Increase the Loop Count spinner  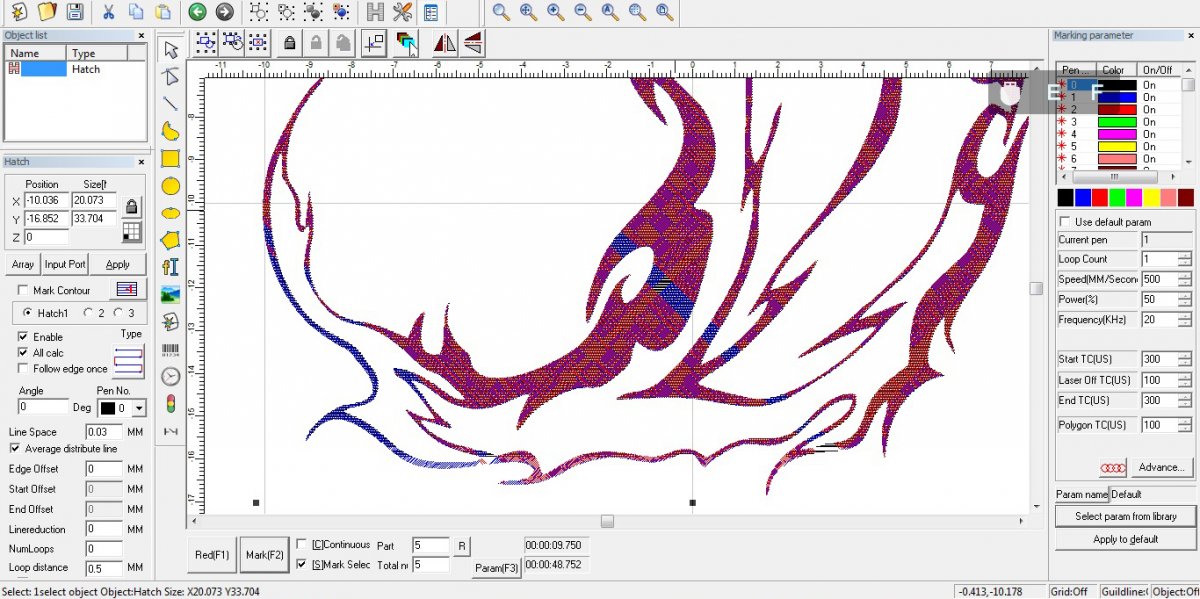[x=1184, y=255]
